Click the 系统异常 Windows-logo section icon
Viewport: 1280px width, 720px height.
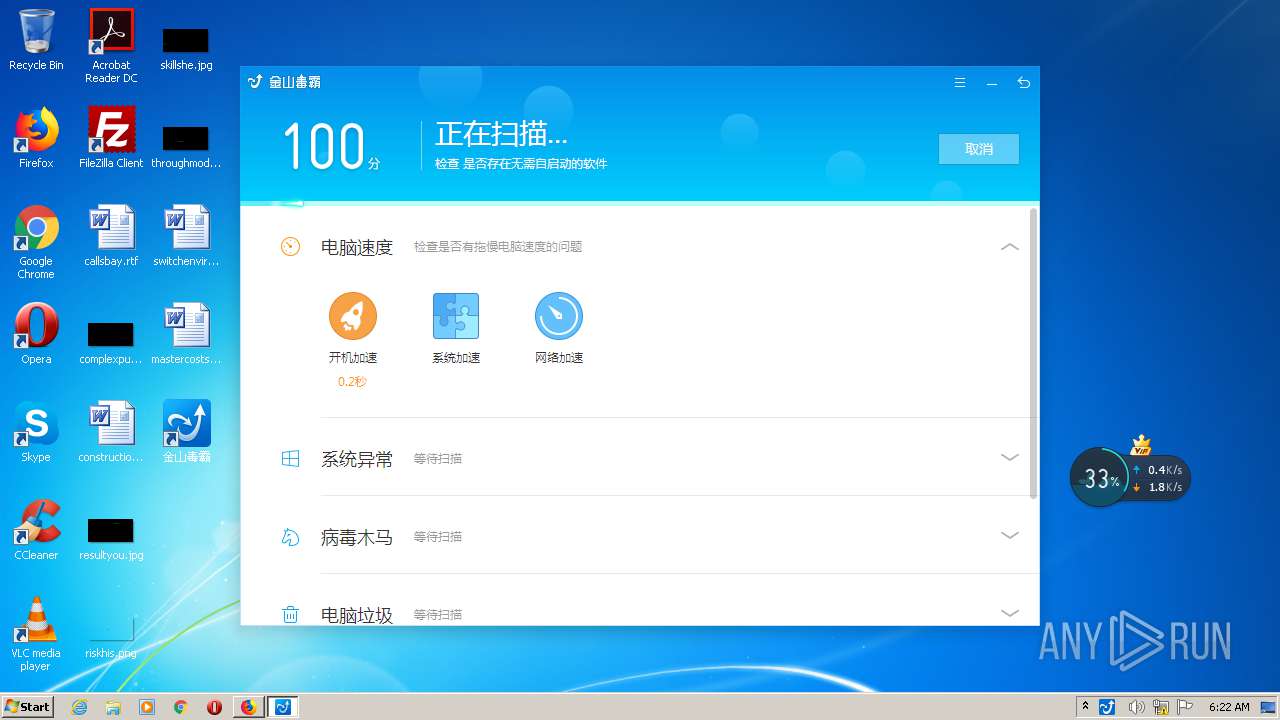(x=290, y=459)
